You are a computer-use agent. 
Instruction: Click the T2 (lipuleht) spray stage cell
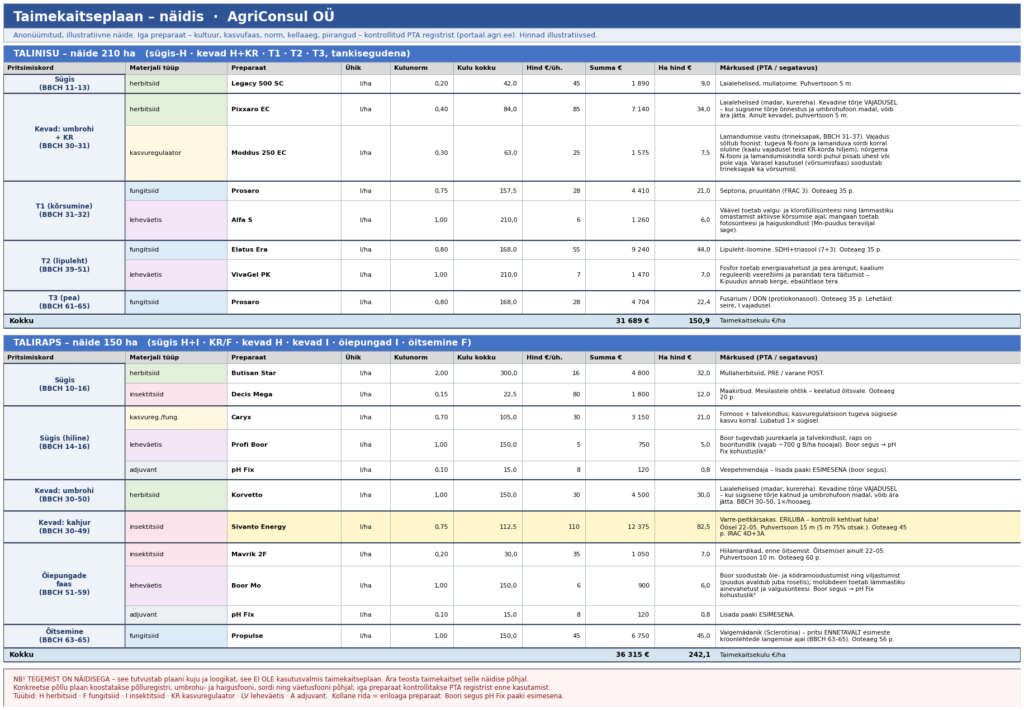point(65,265)
